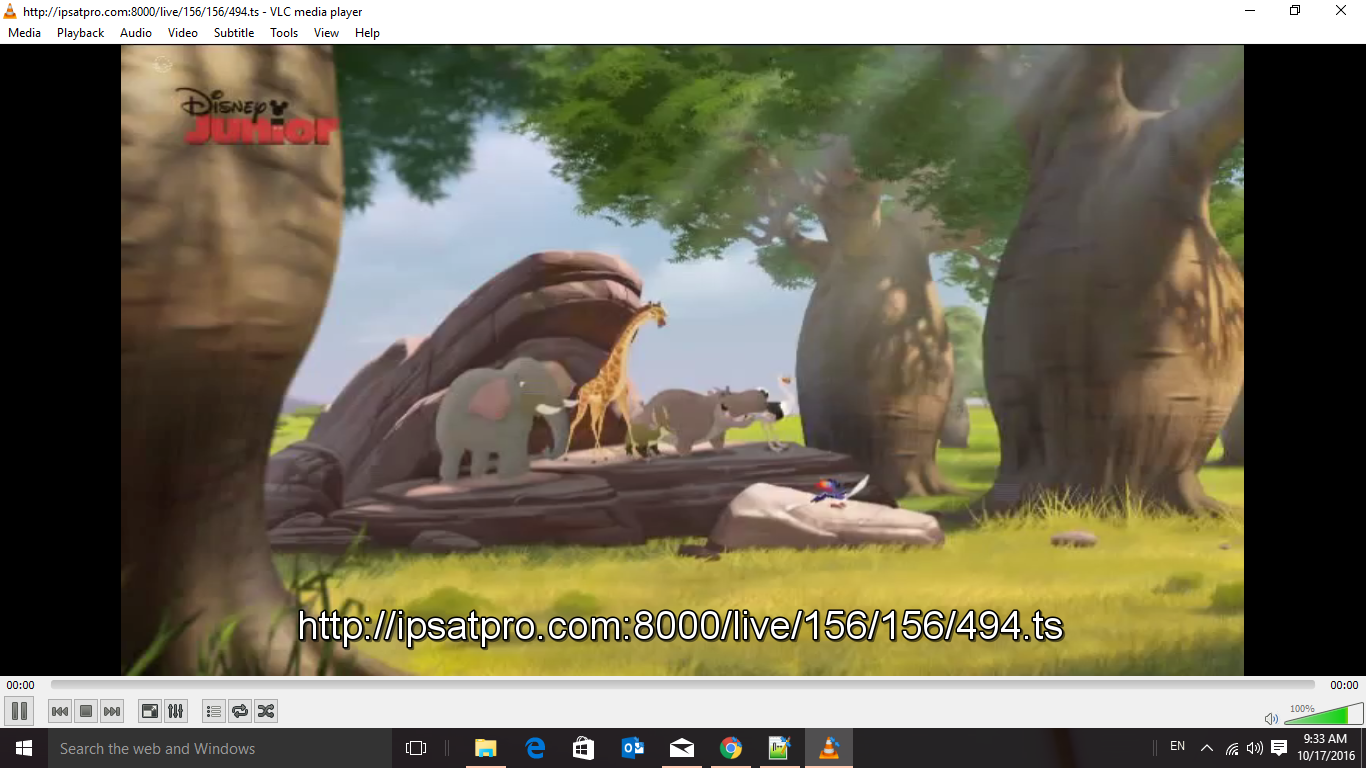Open the Subtitle menu
This screenshot has height=768, width=1366.
(x=234, y=33)
